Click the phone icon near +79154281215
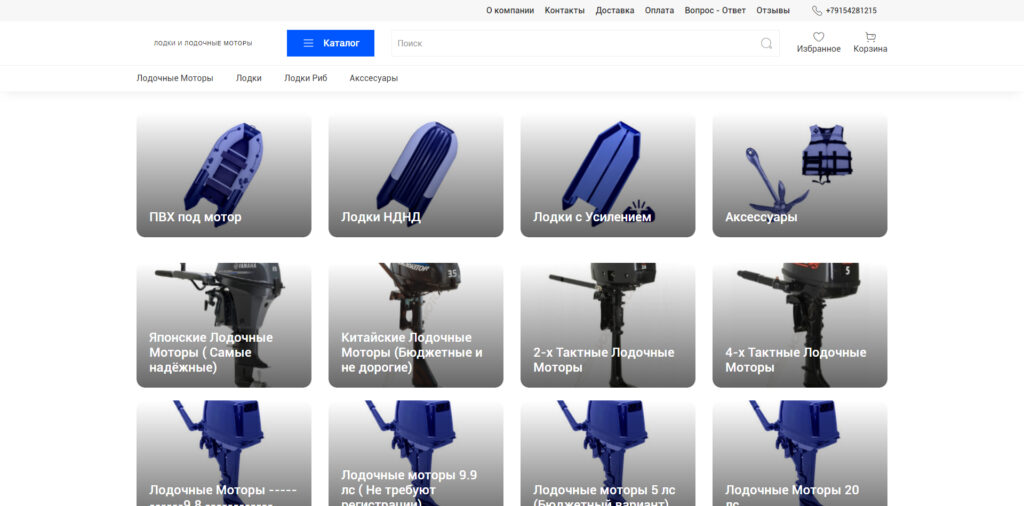 click(x=817, y=10)
